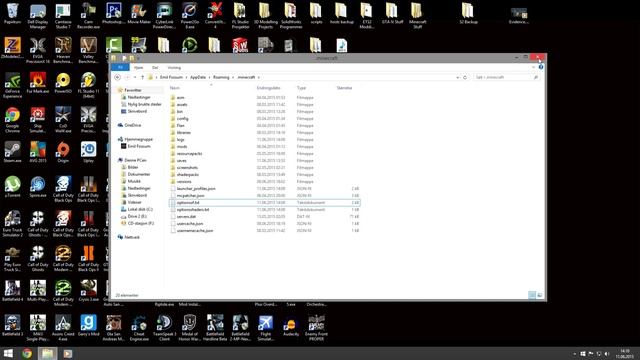Select the 3D Modelling Projects desktop folder
The height and width of the screenshot is (360, 640).
click(265, 16)
